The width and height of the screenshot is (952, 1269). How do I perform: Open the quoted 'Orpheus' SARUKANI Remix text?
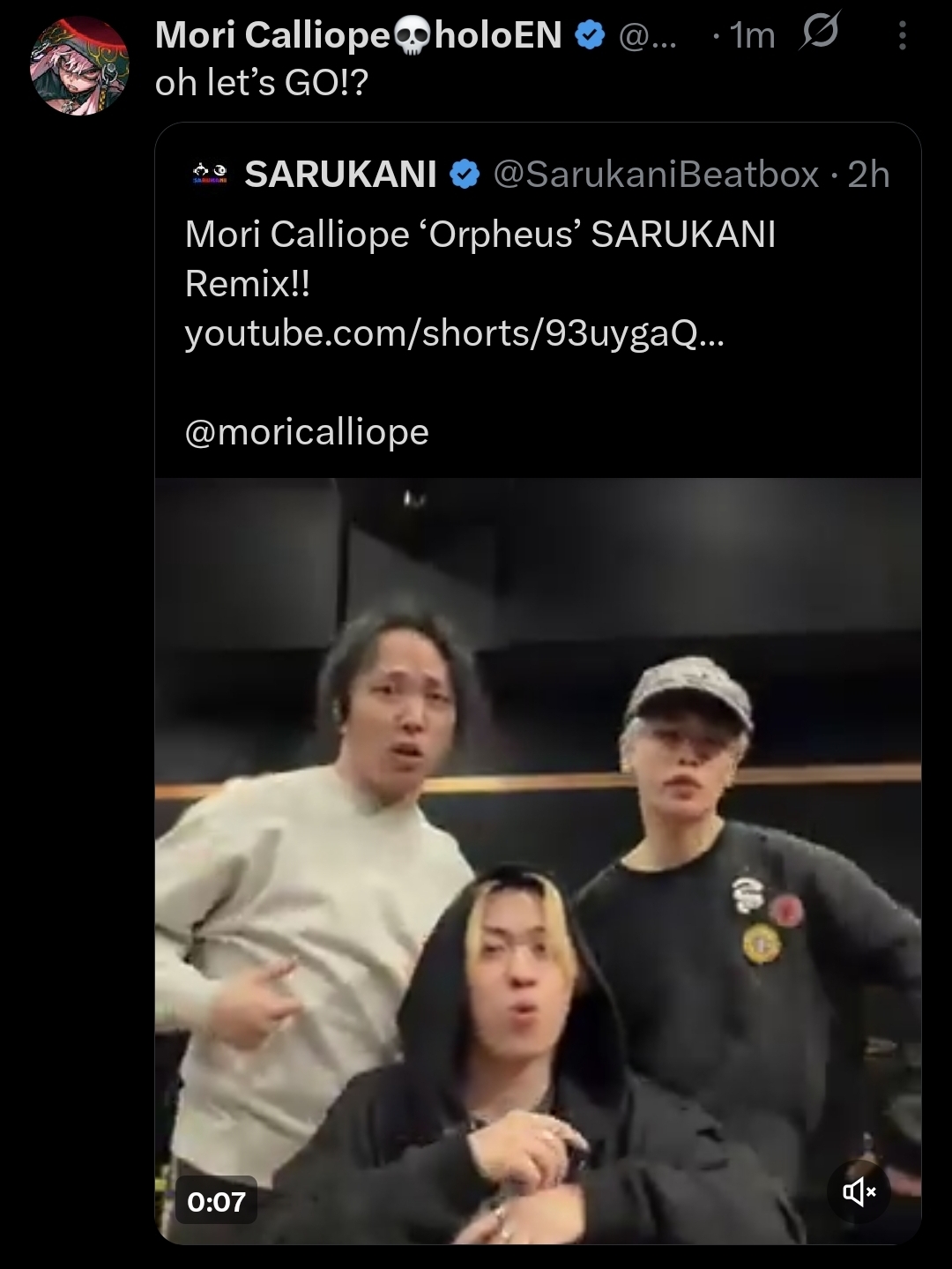point(480,259)
